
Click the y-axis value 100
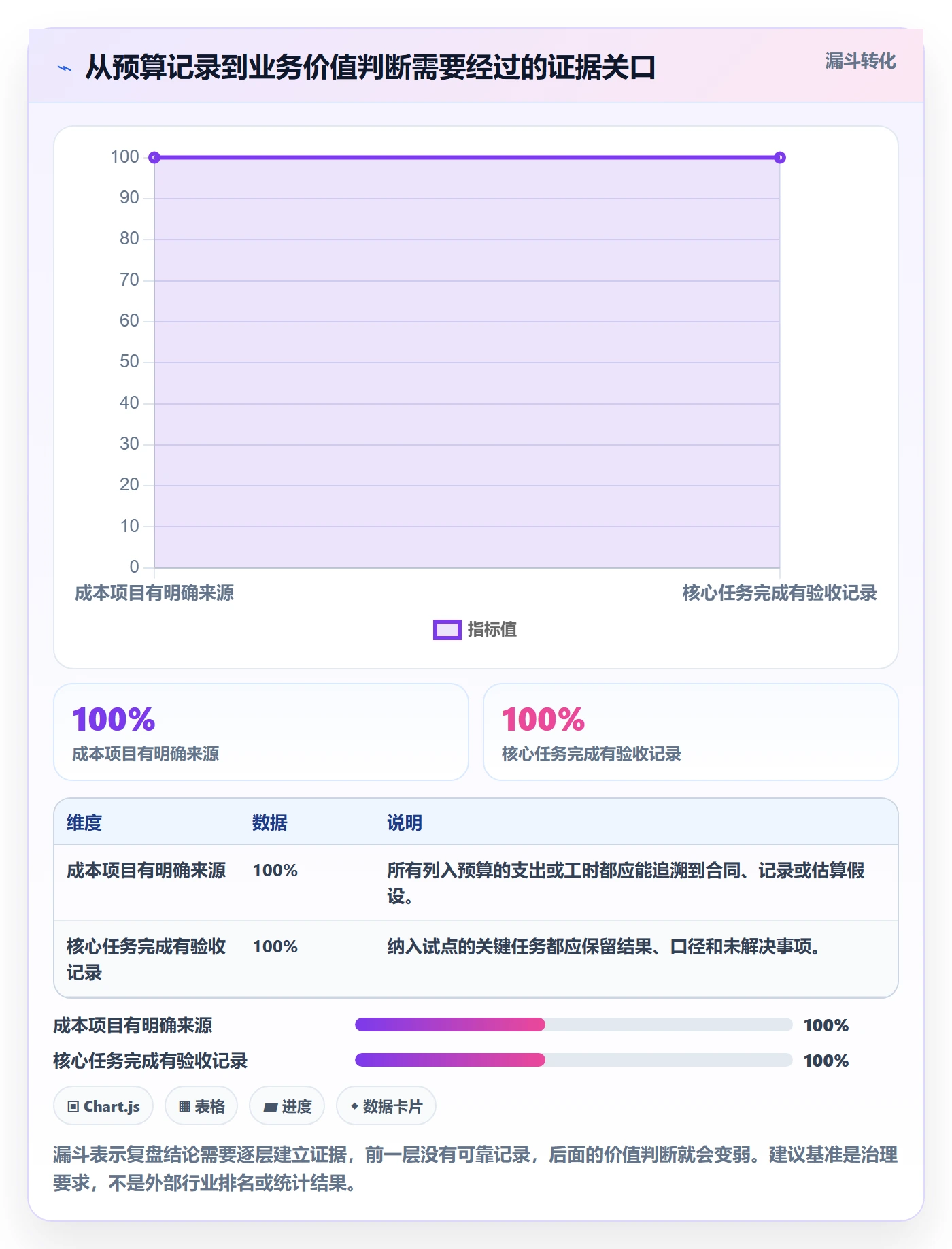click(x=124, y=157)
